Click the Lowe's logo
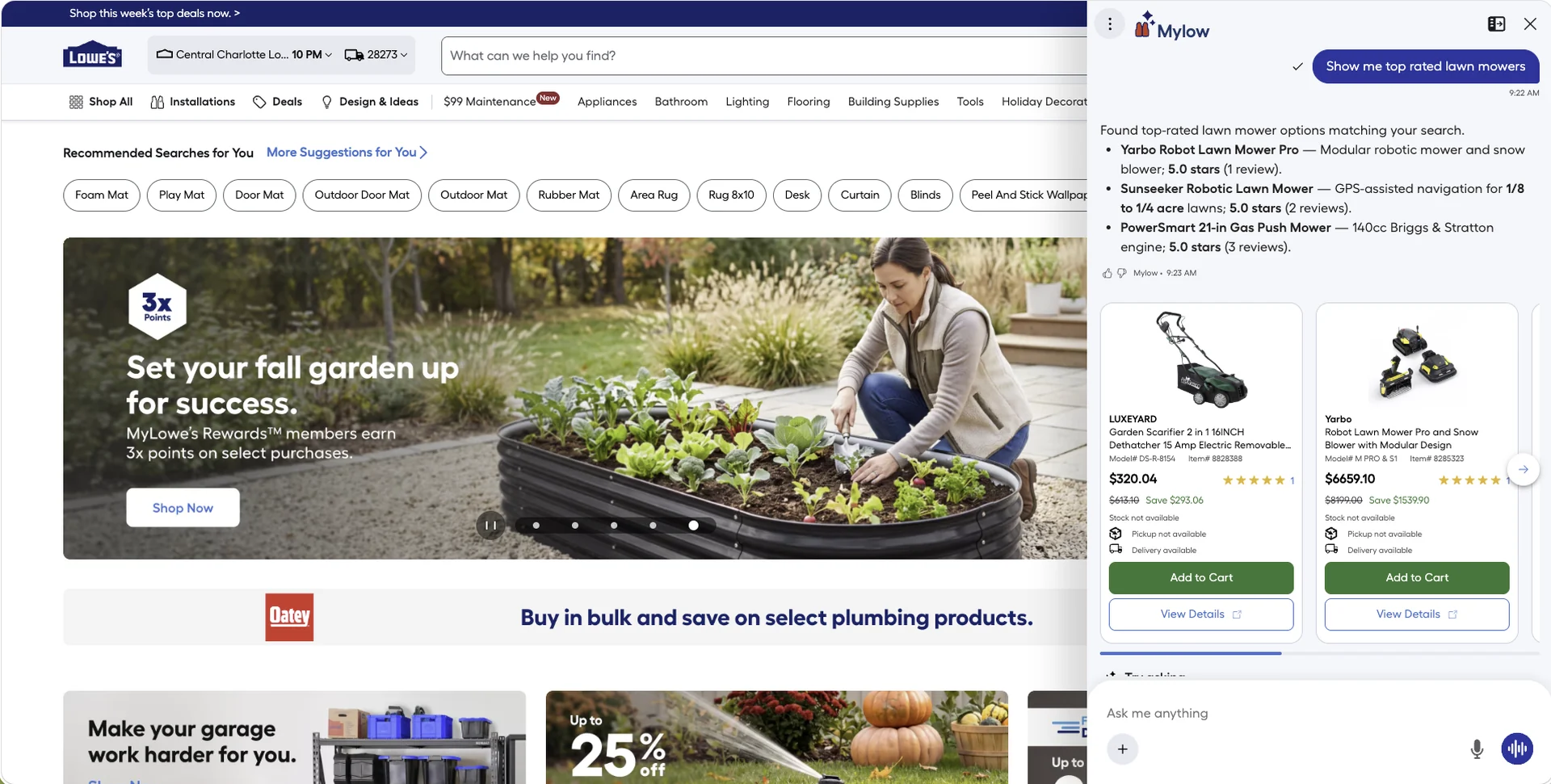 (92, 54)
